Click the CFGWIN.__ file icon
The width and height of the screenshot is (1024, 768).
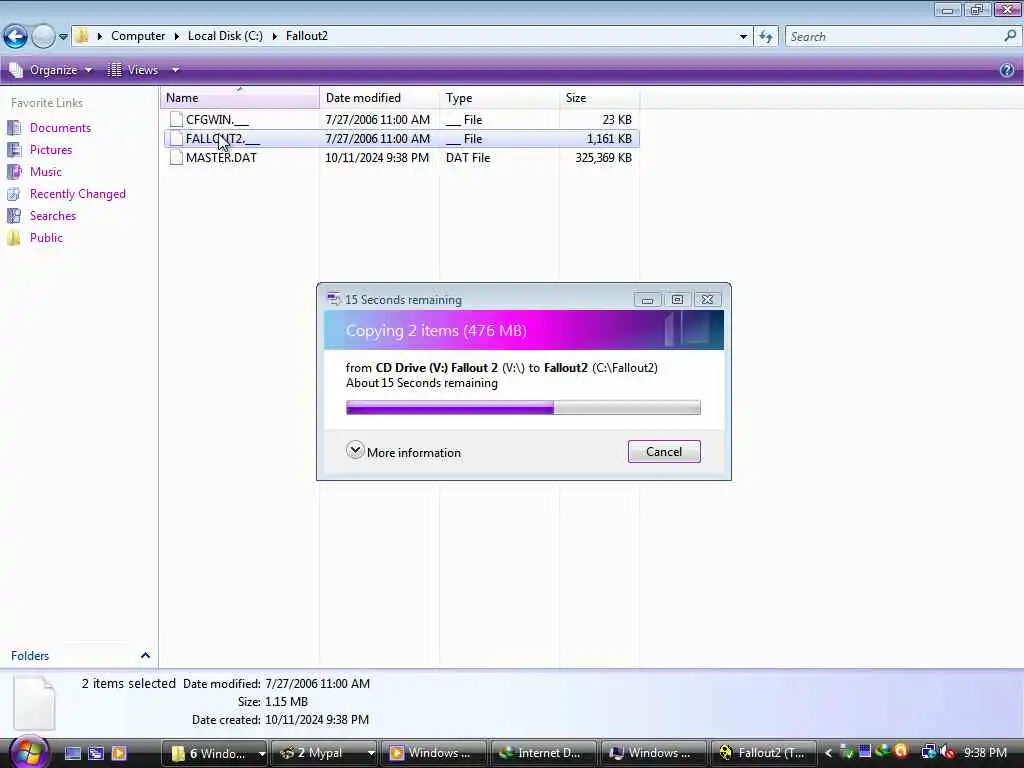coord(176,120)
